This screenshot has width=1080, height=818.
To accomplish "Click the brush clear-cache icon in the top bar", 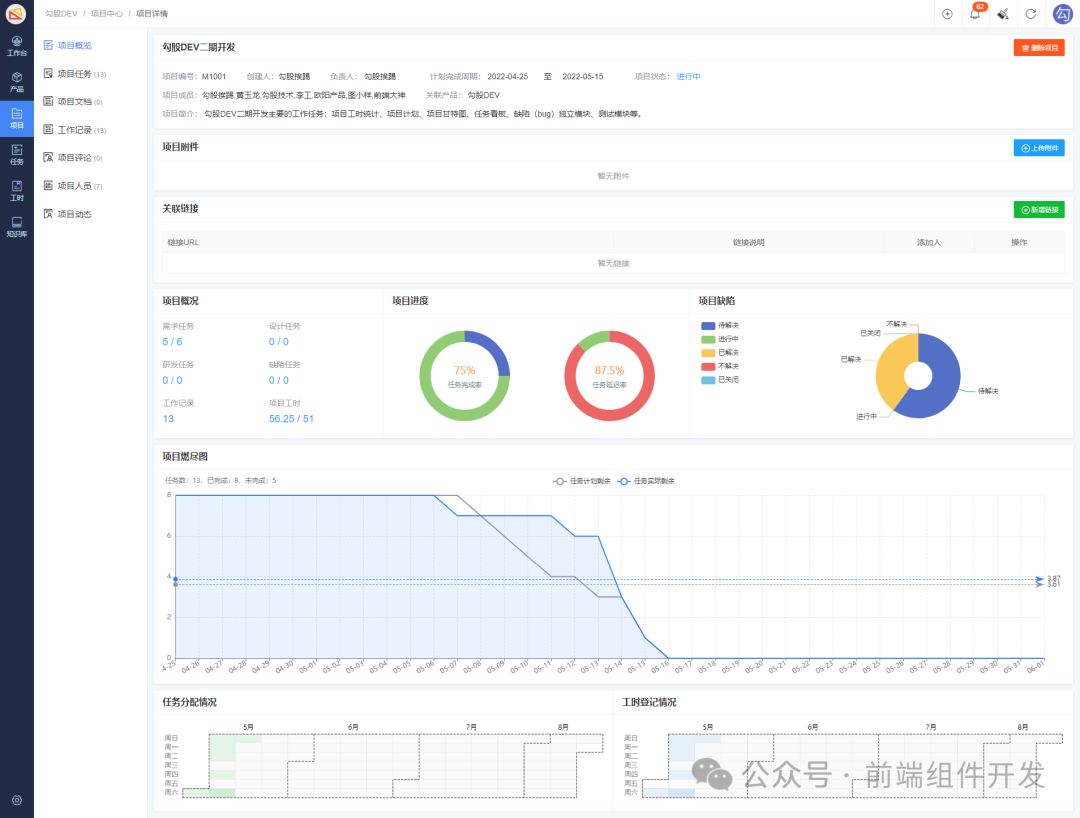I will [x=1003, y=14].
